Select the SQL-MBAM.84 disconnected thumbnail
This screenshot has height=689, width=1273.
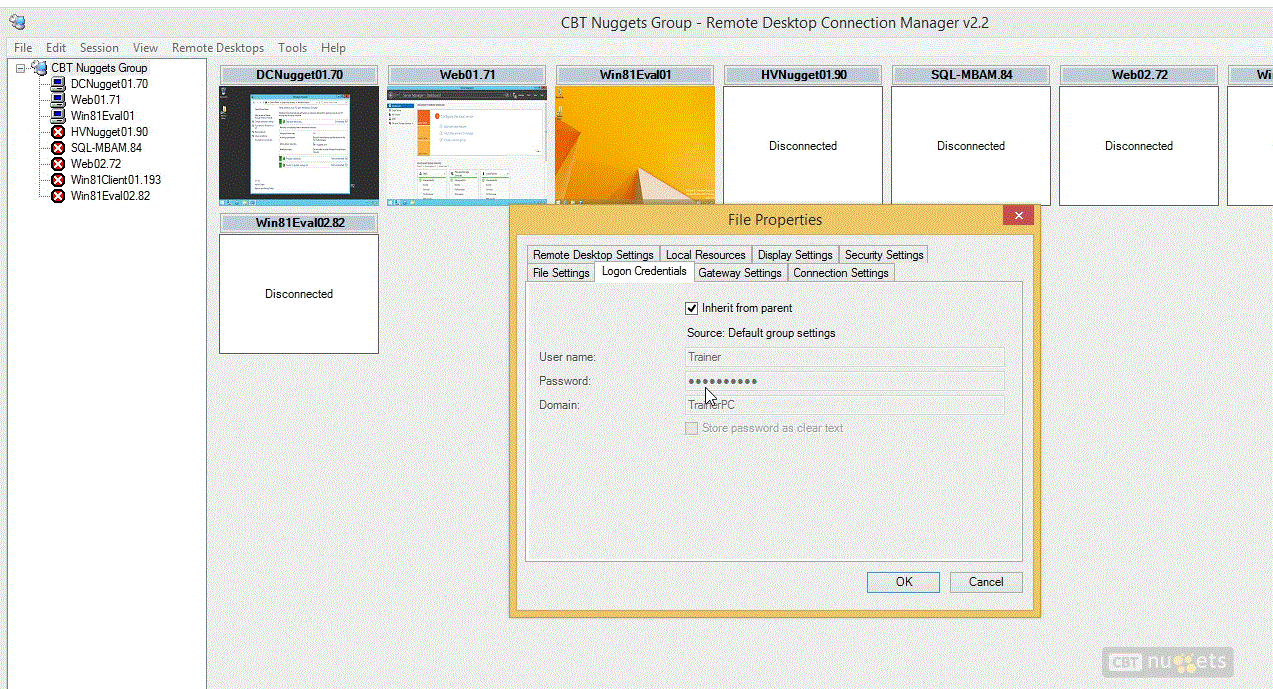tap(971, 145)
